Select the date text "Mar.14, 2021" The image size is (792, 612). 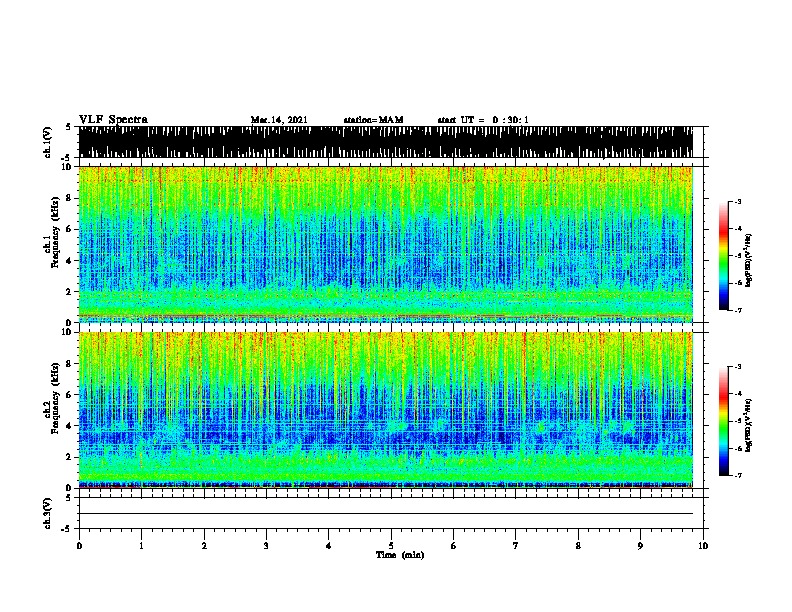[279, 120]
